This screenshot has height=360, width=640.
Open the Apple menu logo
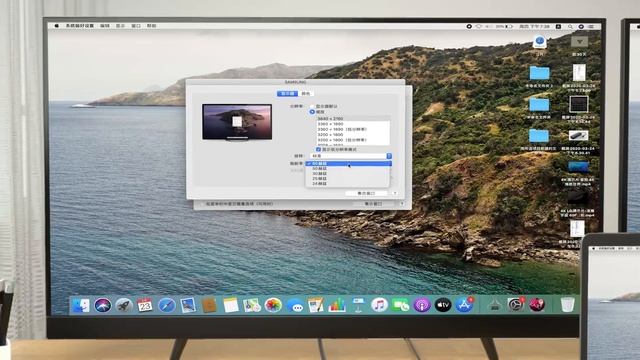pos(57,26)
